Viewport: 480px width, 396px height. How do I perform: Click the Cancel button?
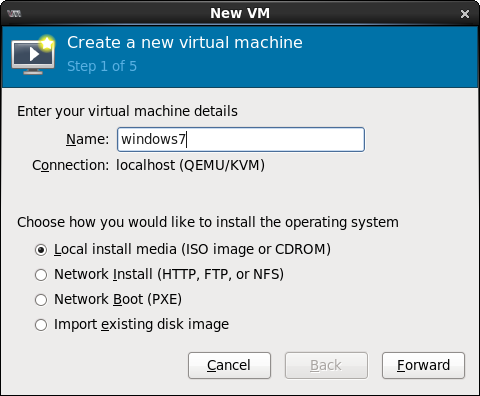pyautogui.click(x=229, y=365)
